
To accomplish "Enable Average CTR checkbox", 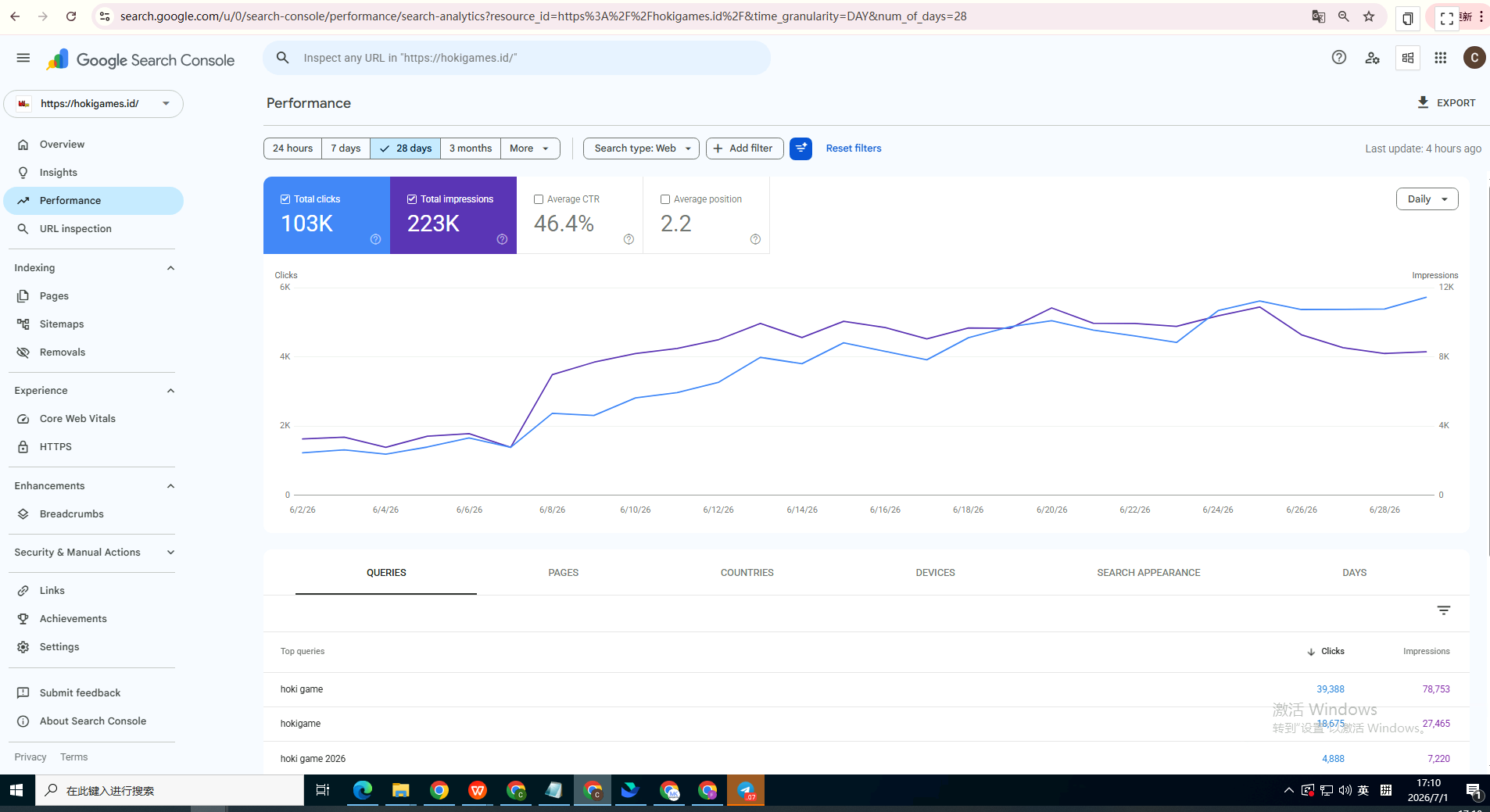I will [x=539, y=199].
